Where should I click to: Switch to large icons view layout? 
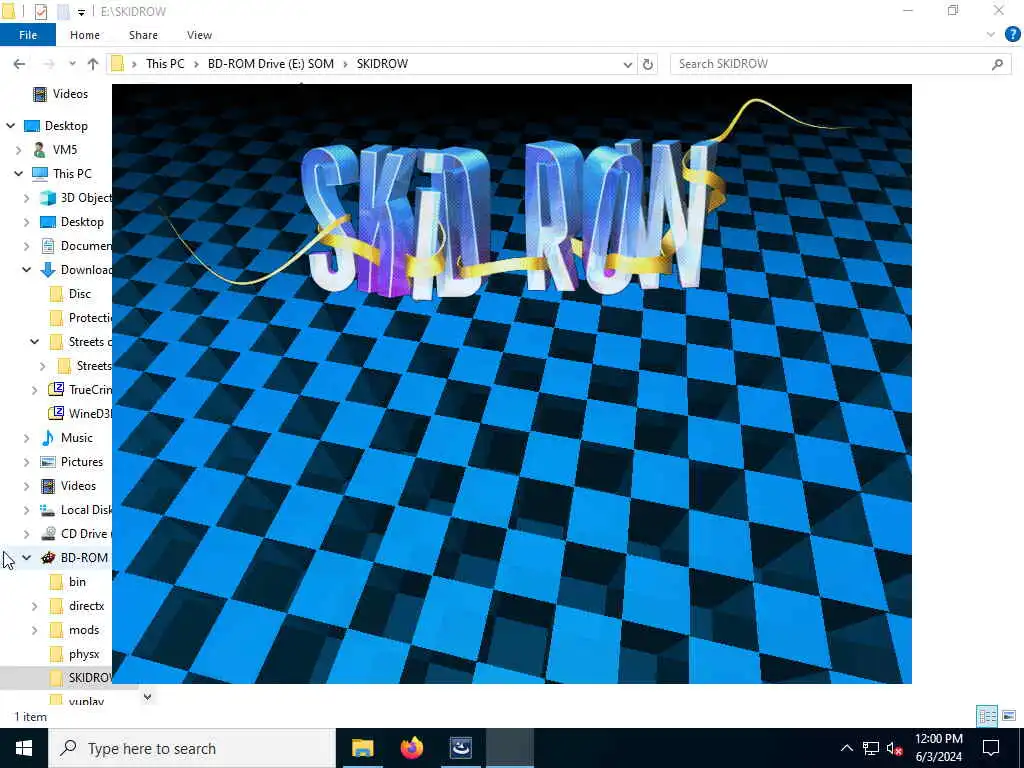click(x=1009, y=716)
